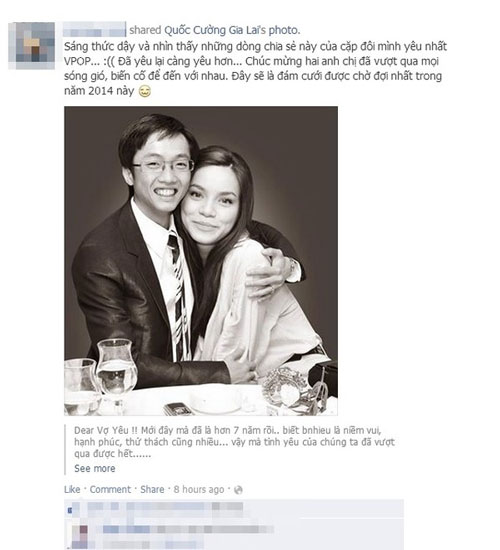Open the 'photo' link in post header
Screen dimensions: 500x550
coord(284,31)
